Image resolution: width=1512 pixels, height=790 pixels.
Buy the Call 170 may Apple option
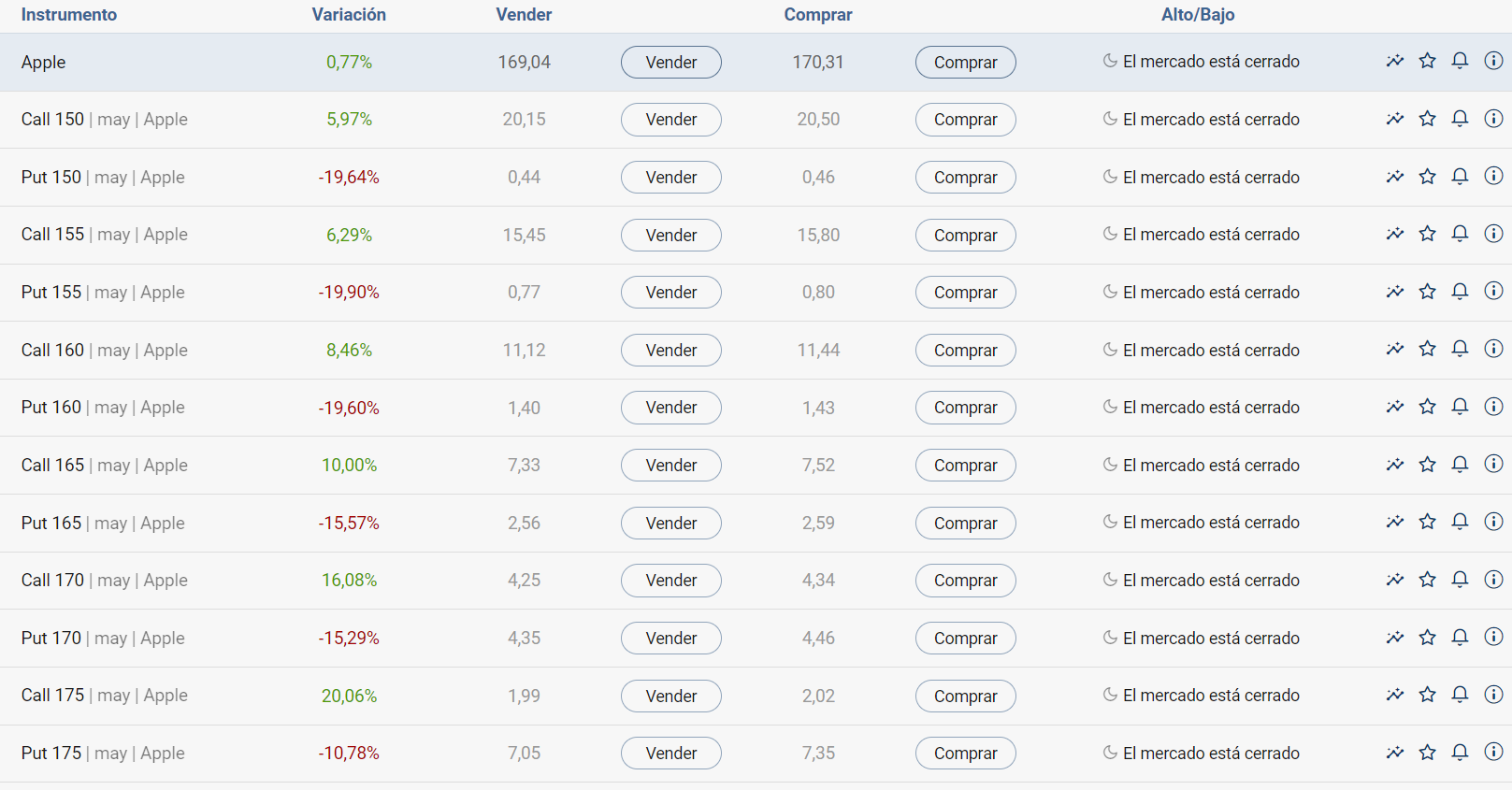pos(966,581)
